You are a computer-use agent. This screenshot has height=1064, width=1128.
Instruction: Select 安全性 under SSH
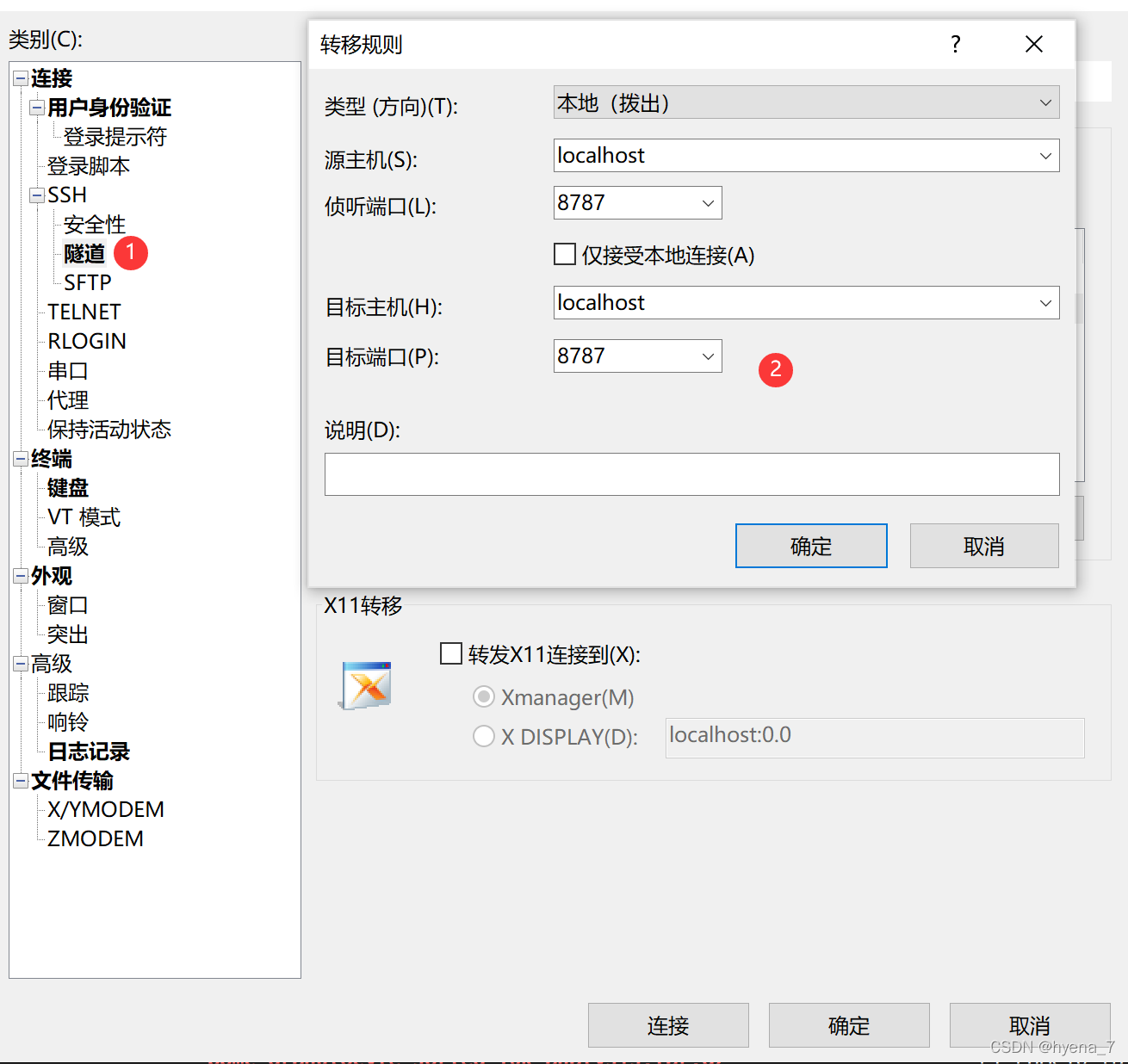pos(95,225)
